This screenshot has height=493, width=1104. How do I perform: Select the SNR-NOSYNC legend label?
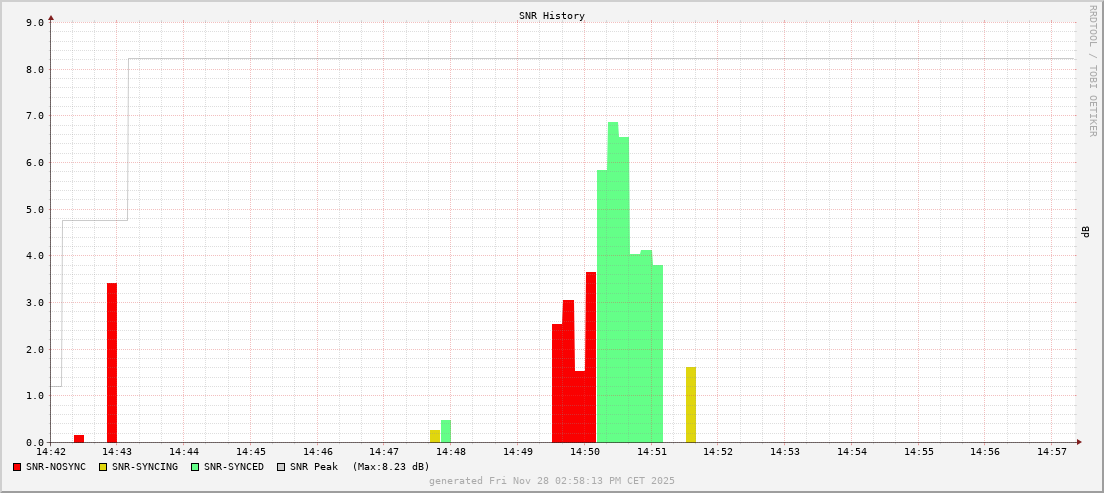pyautogui.click(x=56, y=467)
